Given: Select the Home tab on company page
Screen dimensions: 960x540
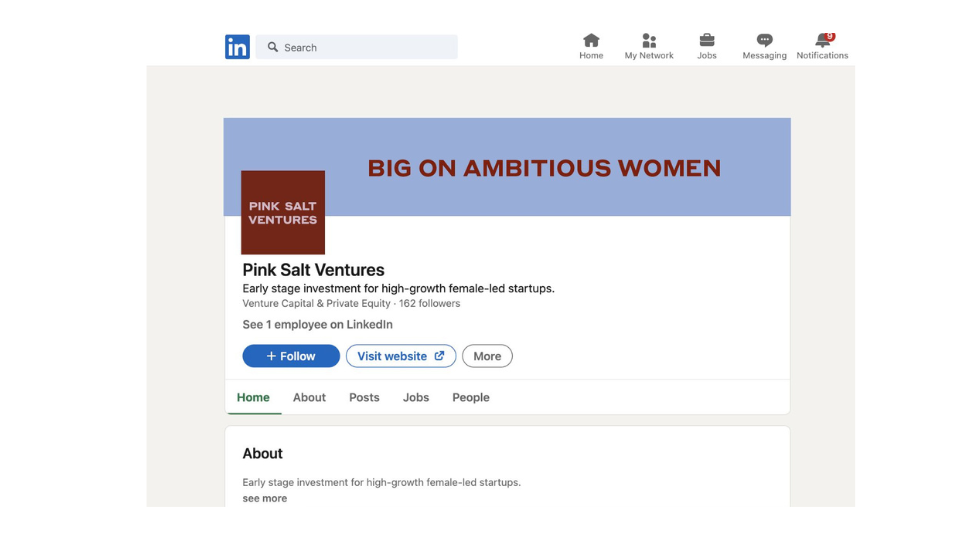Looking at the screenshot, I should (x=253, y=397).
